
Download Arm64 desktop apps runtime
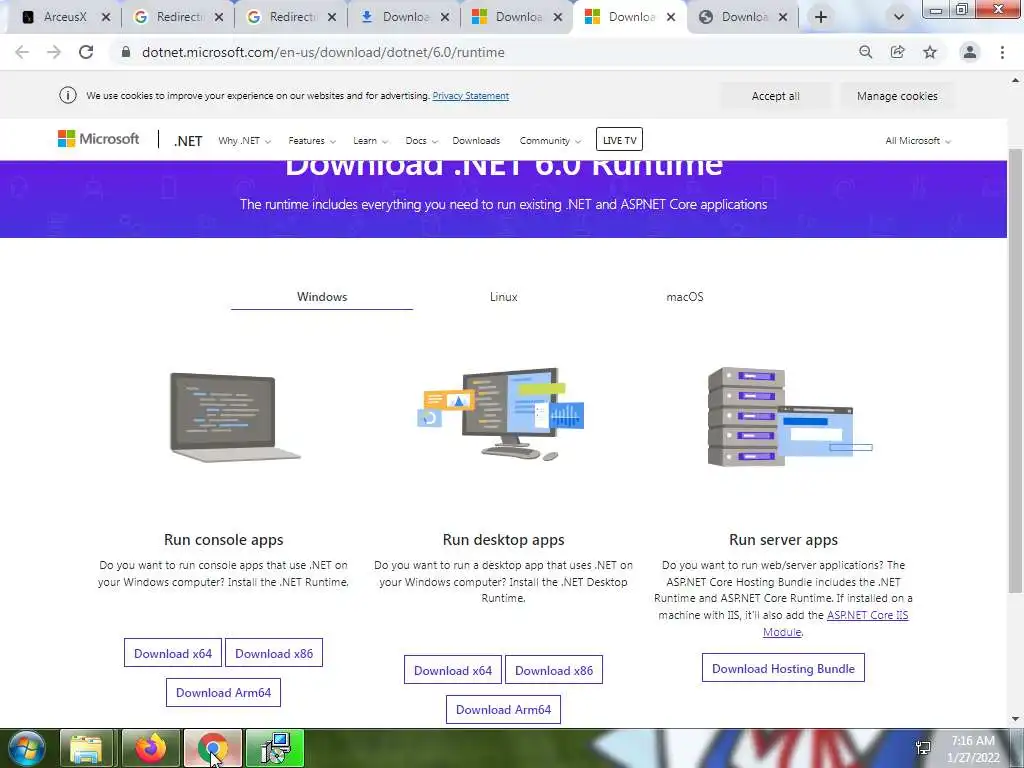tap(504, 709)
